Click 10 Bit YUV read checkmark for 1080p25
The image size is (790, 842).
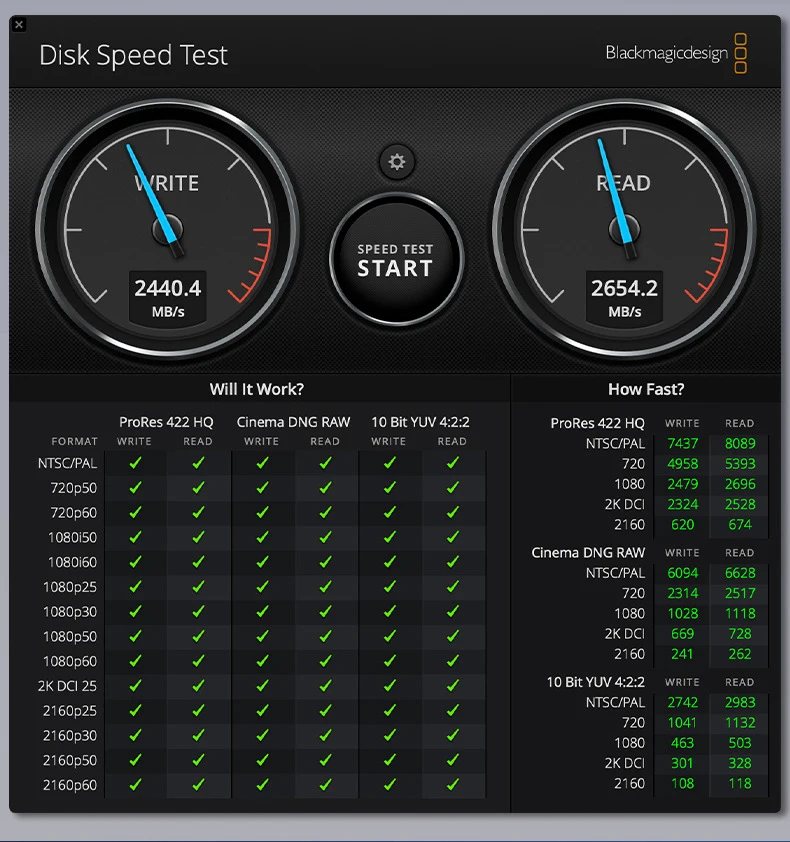453,586
